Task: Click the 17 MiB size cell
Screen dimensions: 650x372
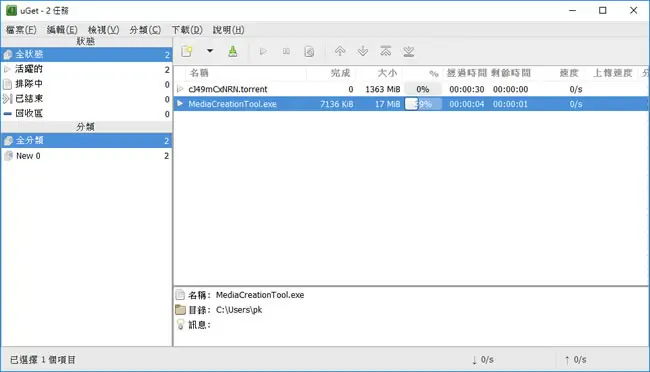Action: 388,104
